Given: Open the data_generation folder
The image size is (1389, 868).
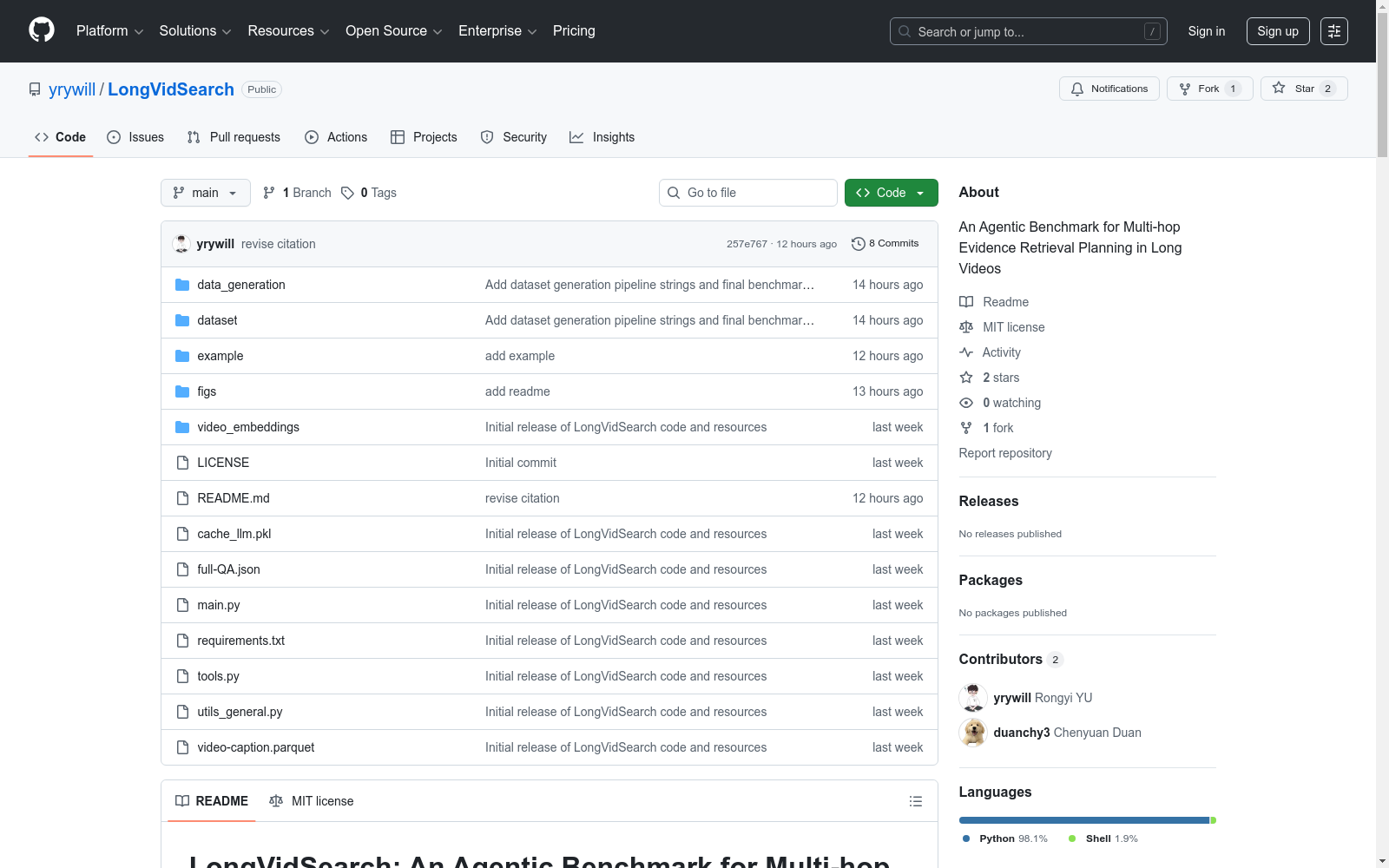Looking at the screenshot, I should pos(241,285).
